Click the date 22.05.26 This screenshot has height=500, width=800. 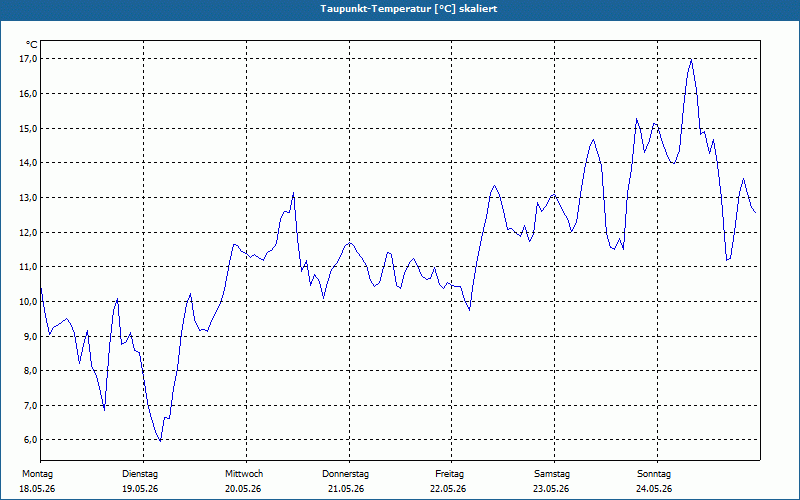point(448,489)
